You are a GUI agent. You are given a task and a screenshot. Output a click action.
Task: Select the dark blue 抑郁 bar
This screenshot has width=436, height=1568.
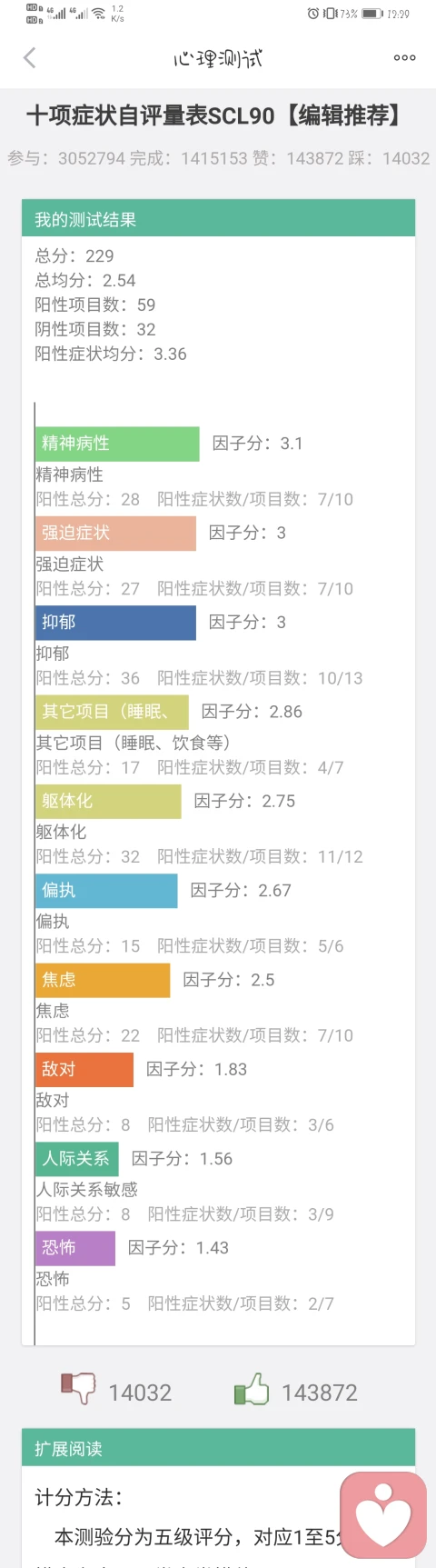pos(115,623)
